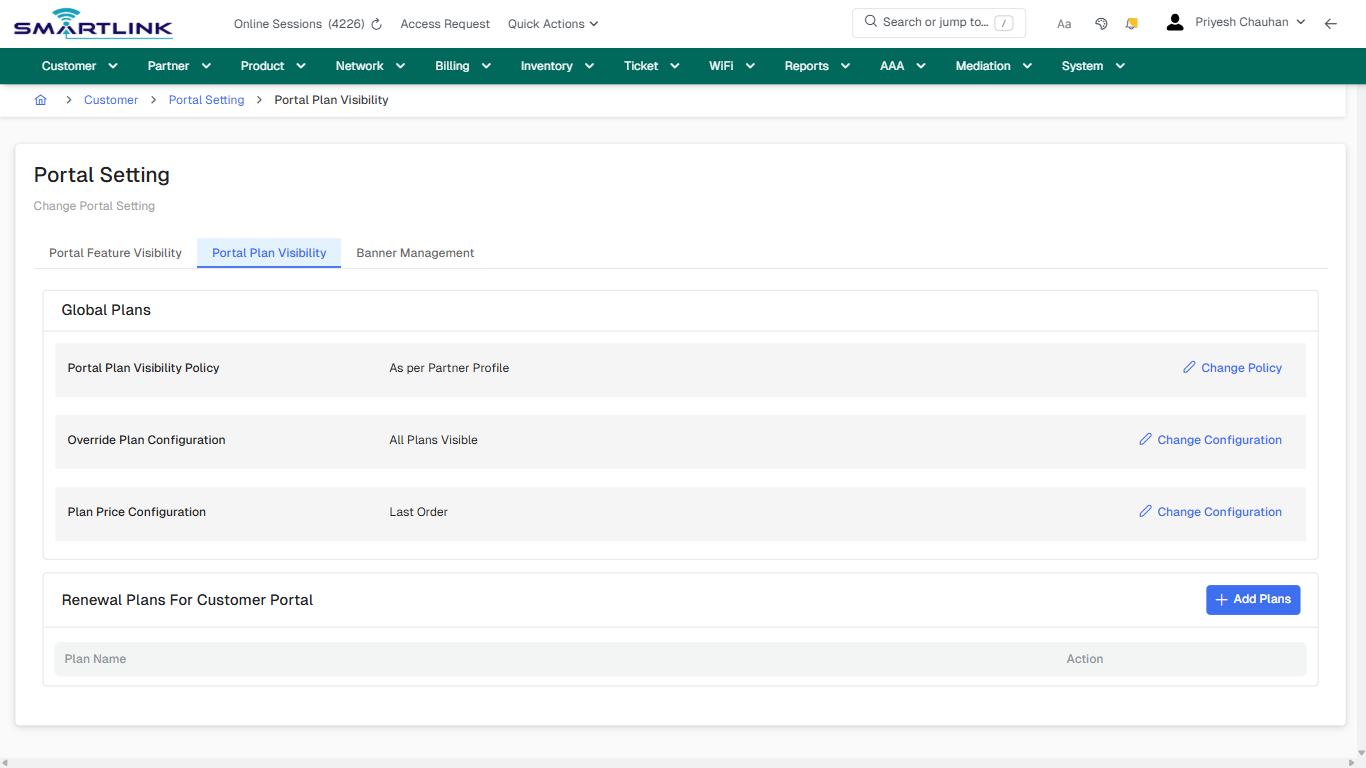Open Portal Setting from the breadcrumb
Image resolution: width=1366 pixels, height=768 pixels.
(x=206, y=100)
